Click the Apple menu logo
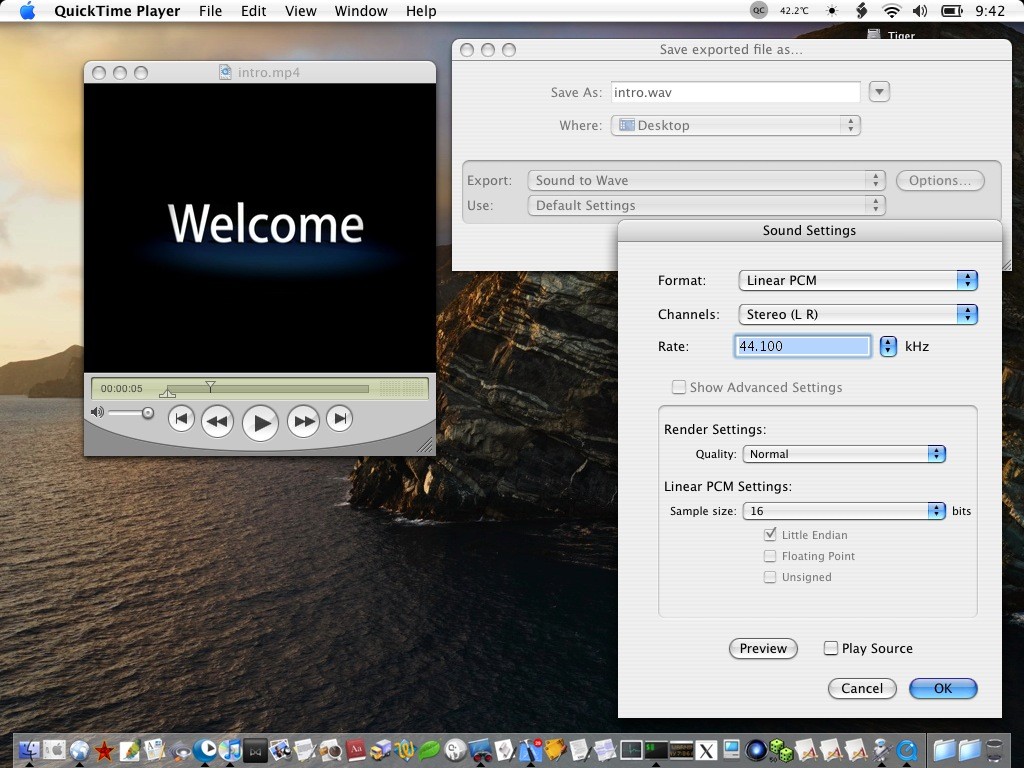1024x768 pixels. point(27,11)
